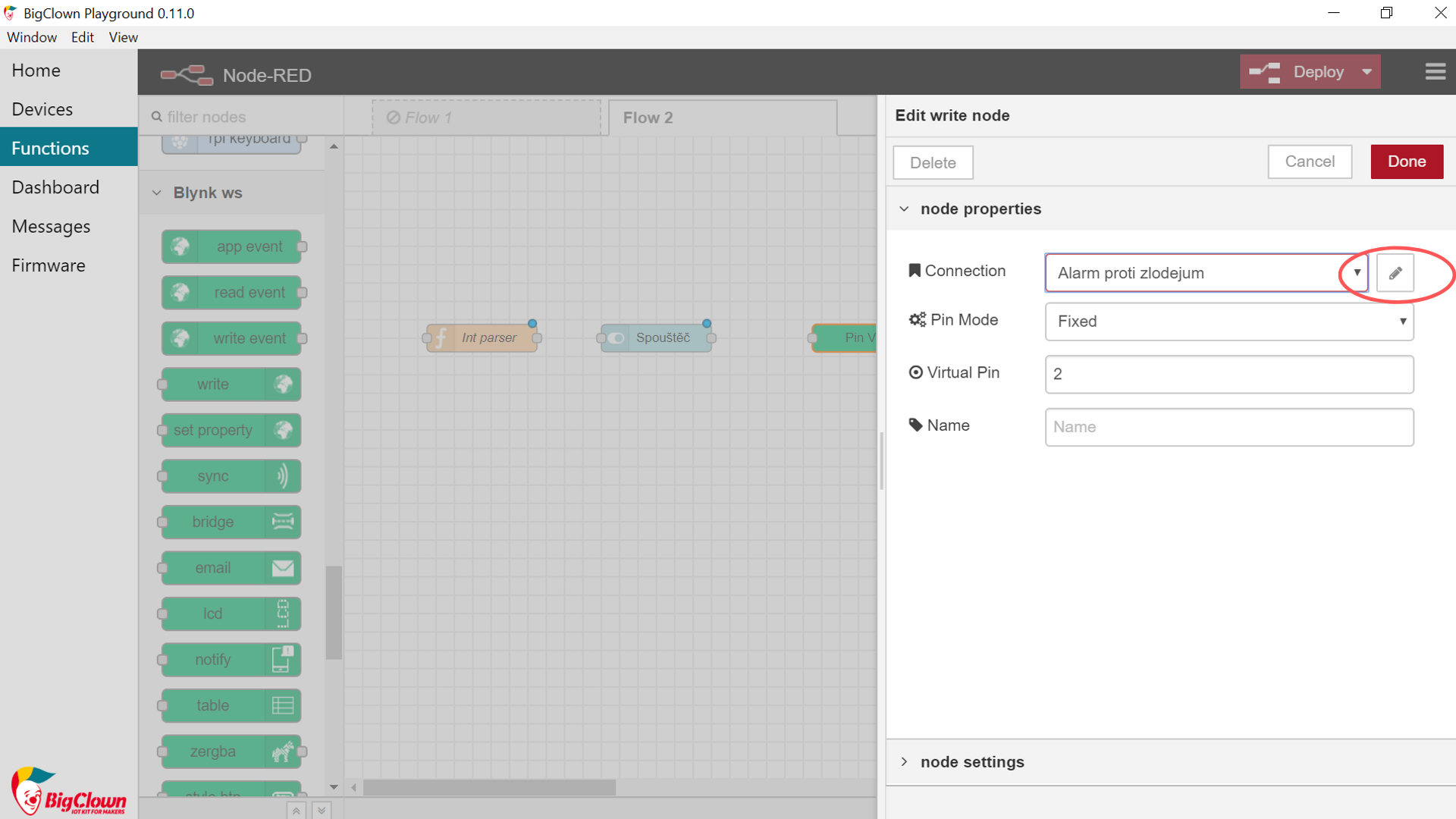Select the lcd node

click(231, 613)
